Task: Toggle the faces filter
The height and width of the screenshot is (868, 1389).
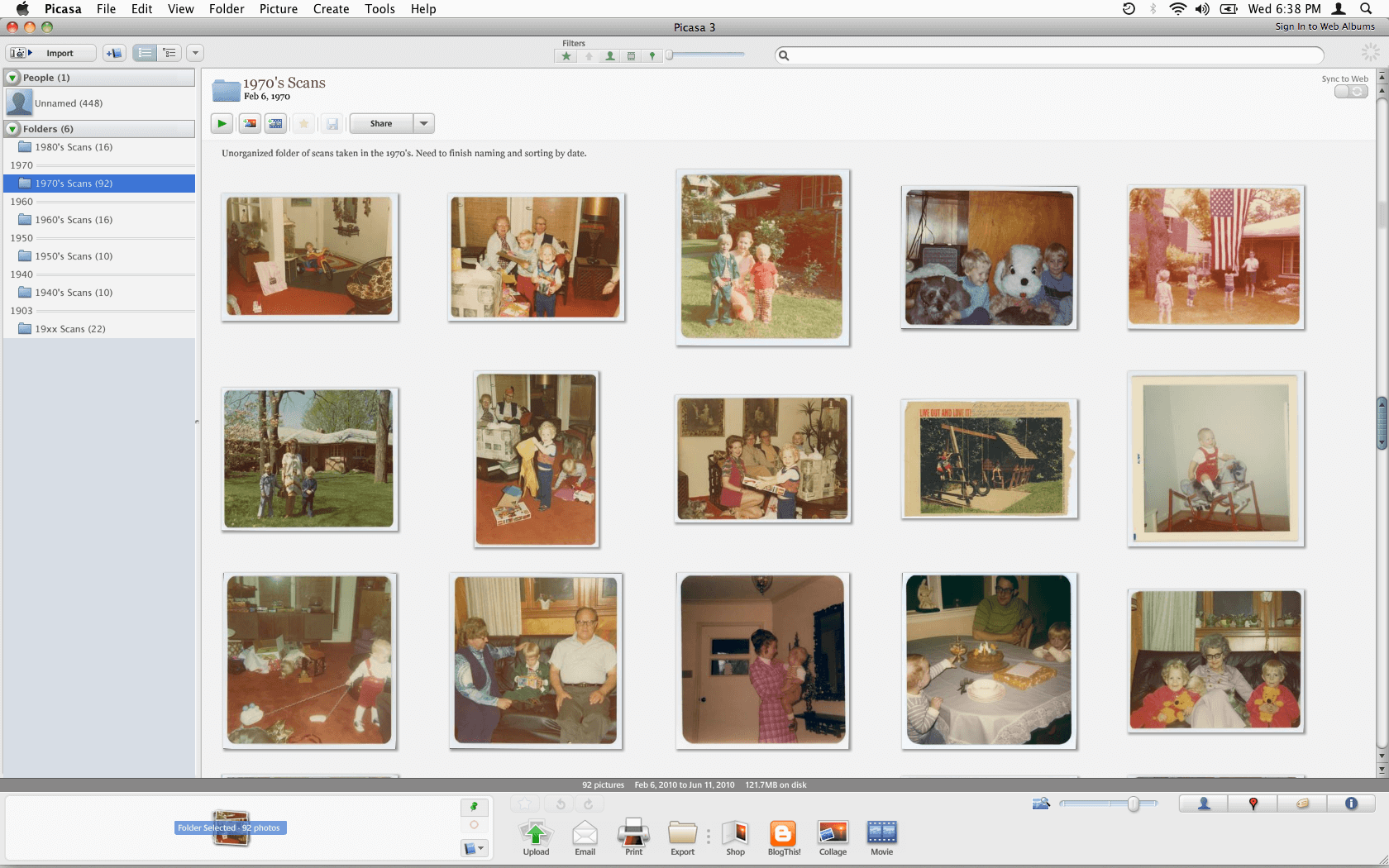Action: pyautogui.click(x=609, y=55)
